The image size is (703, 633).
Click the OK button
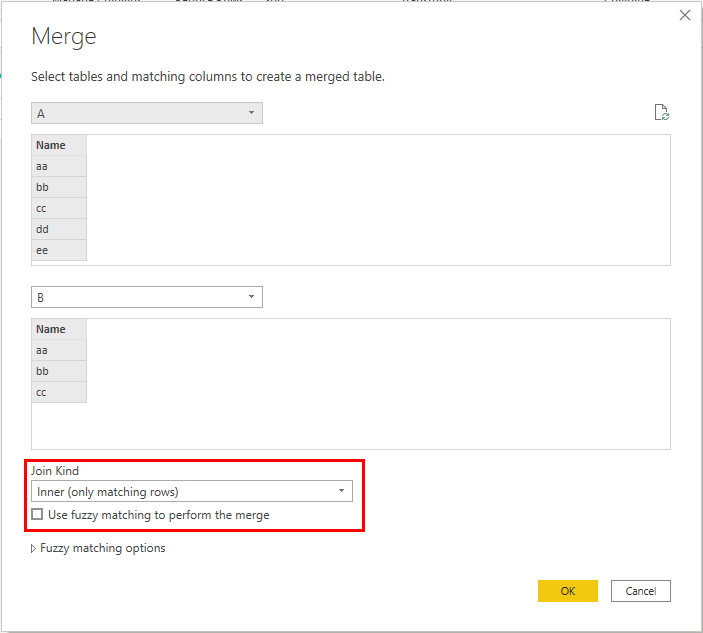(x=568, y=591)
